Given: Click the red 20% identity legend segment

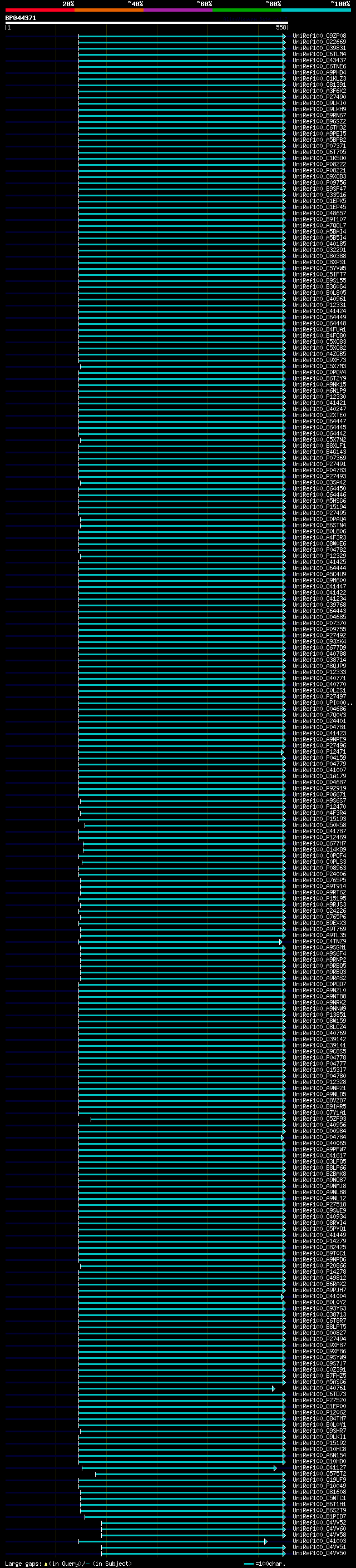Looking at the screenshot, I should (39, 10).
